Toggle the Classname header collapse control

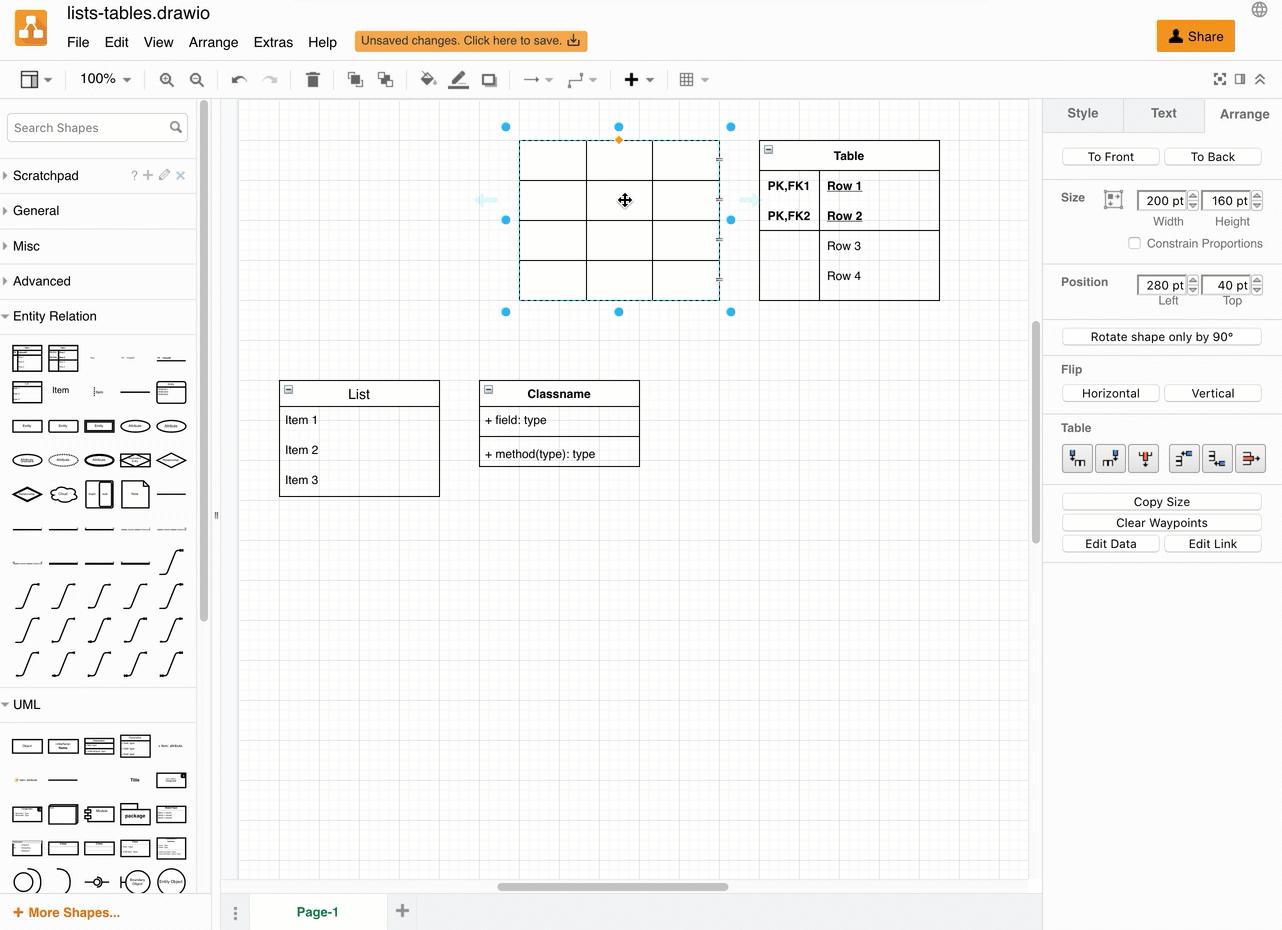pos(489,389)
